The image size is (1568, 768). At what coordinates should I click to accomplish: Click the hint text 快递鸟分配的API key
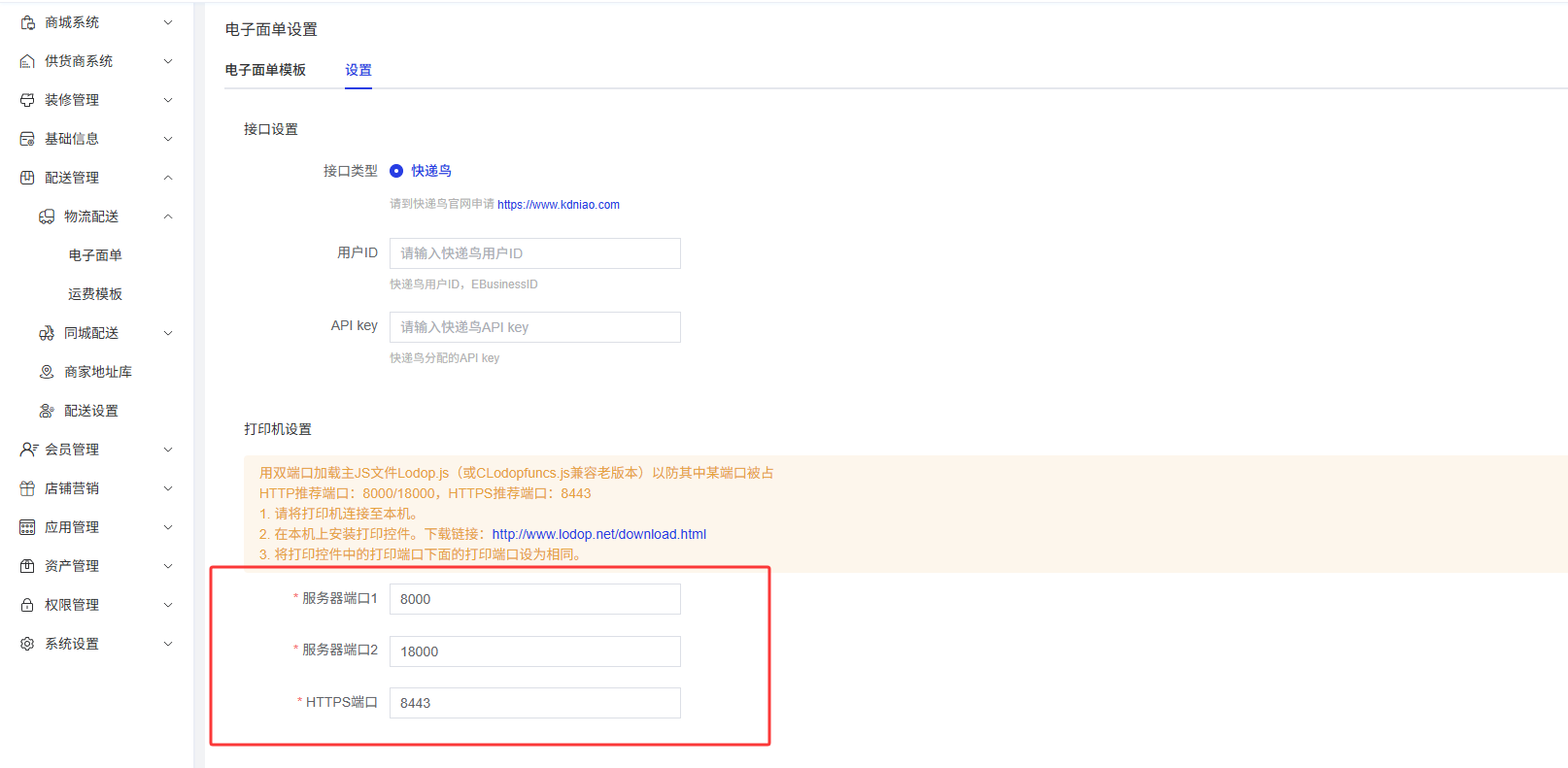(445, 358)
